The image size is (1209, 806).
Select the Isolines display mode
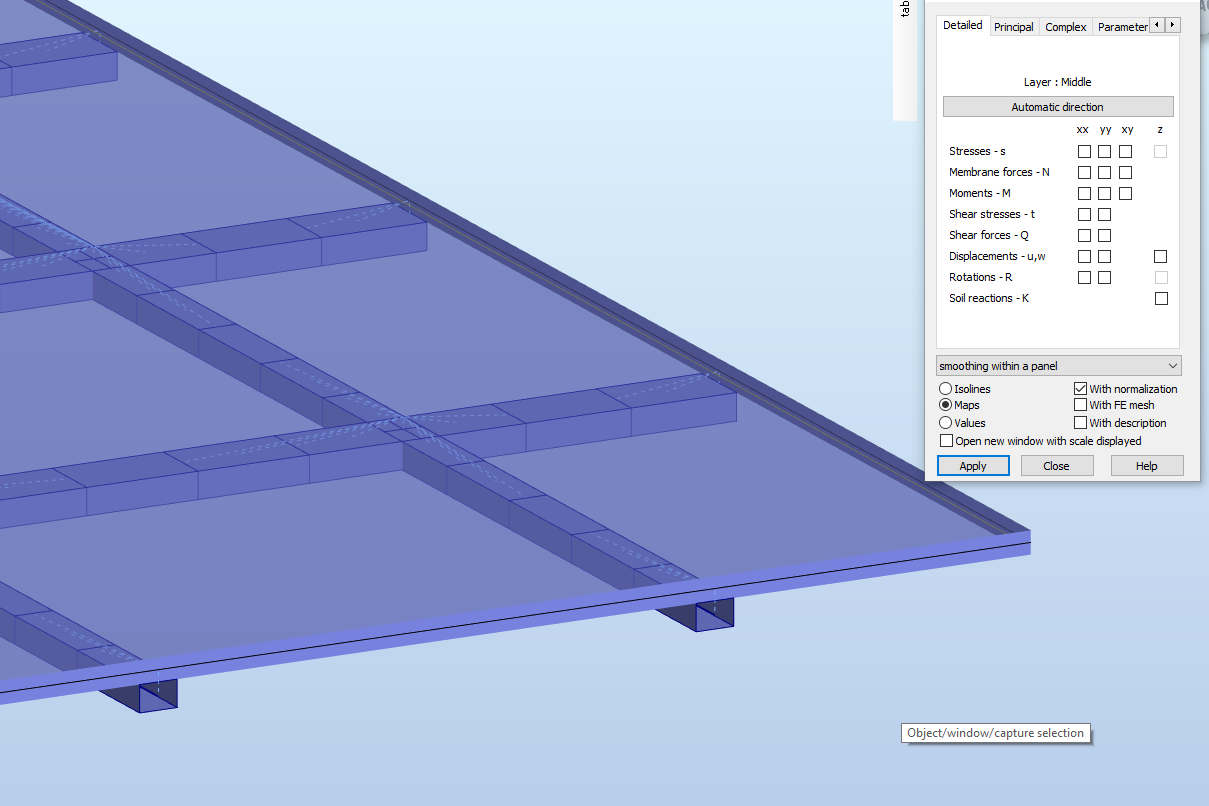945,388
